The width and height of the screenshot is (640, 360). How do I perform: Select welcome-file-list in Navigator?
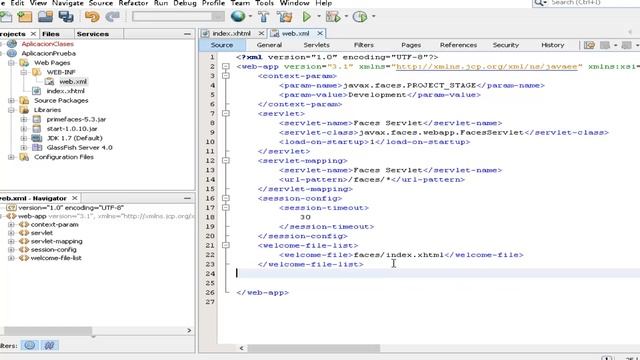click(56, 258)
